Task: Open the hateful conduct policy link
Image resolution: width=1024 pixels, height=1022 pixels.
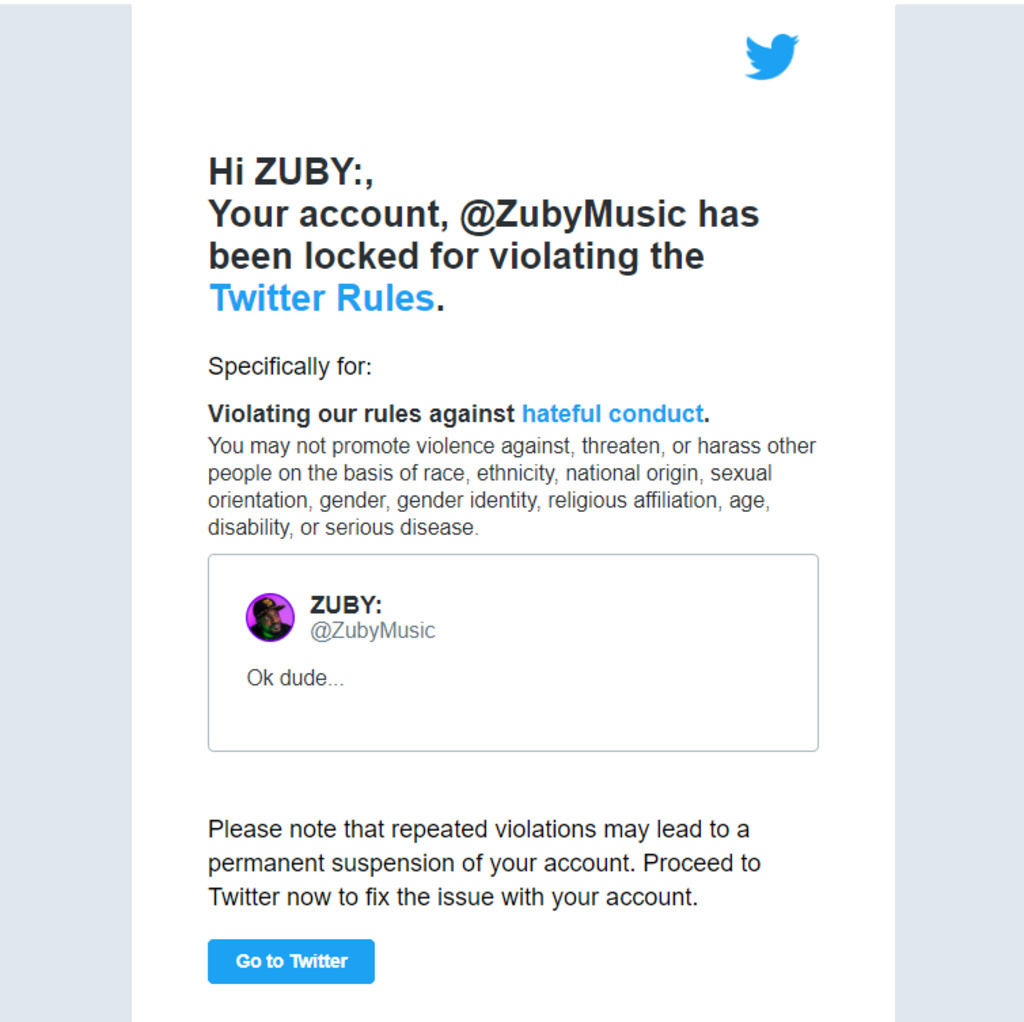Action: [x=612, y=414]
